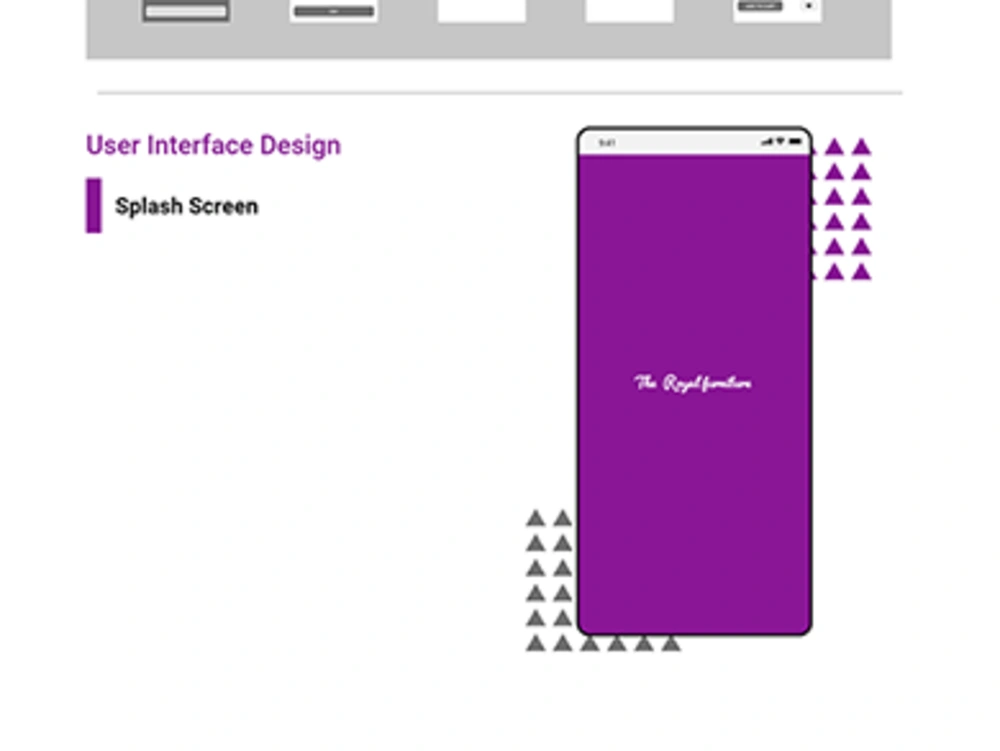
Task: Click the Wi-Fi icon in phone status bar
Action: tap(781, 142)
